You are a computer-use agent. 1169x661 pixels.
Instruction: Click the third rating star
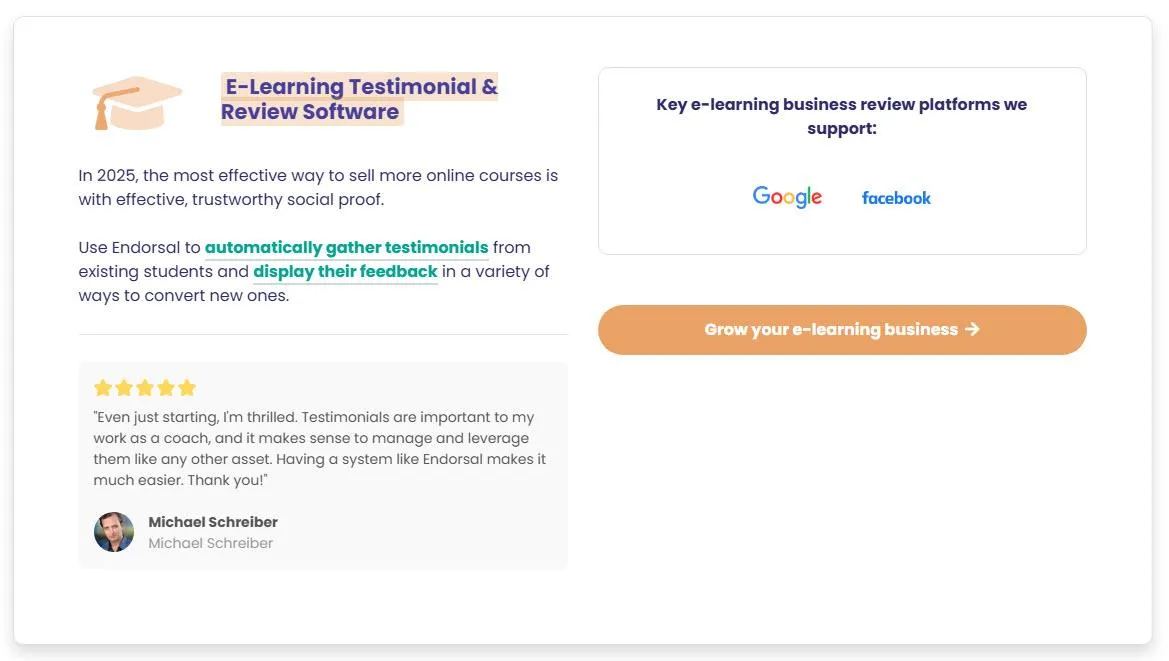coord(145,388)
